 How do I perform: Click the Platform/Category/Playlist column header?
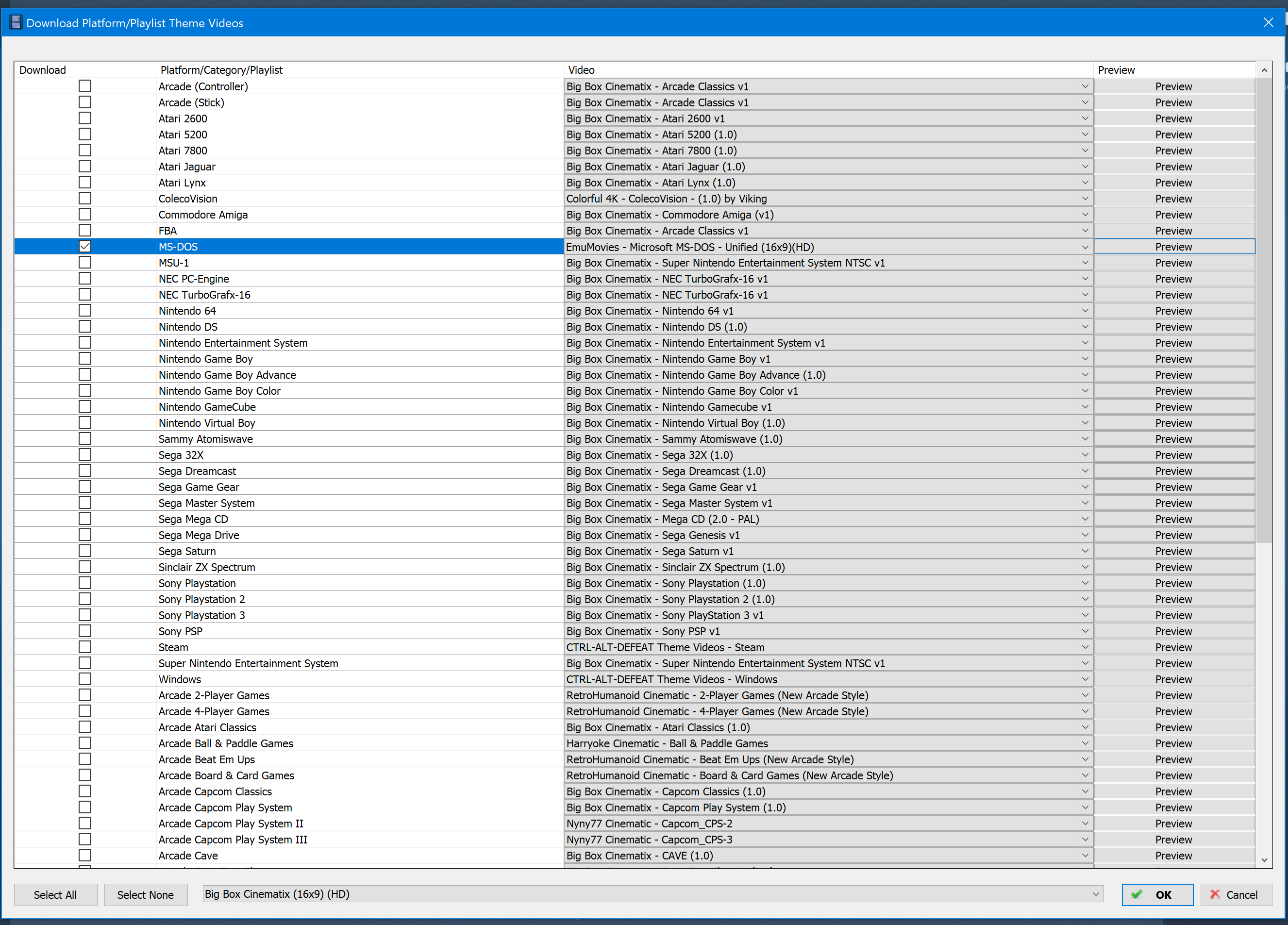click(359, 70)
